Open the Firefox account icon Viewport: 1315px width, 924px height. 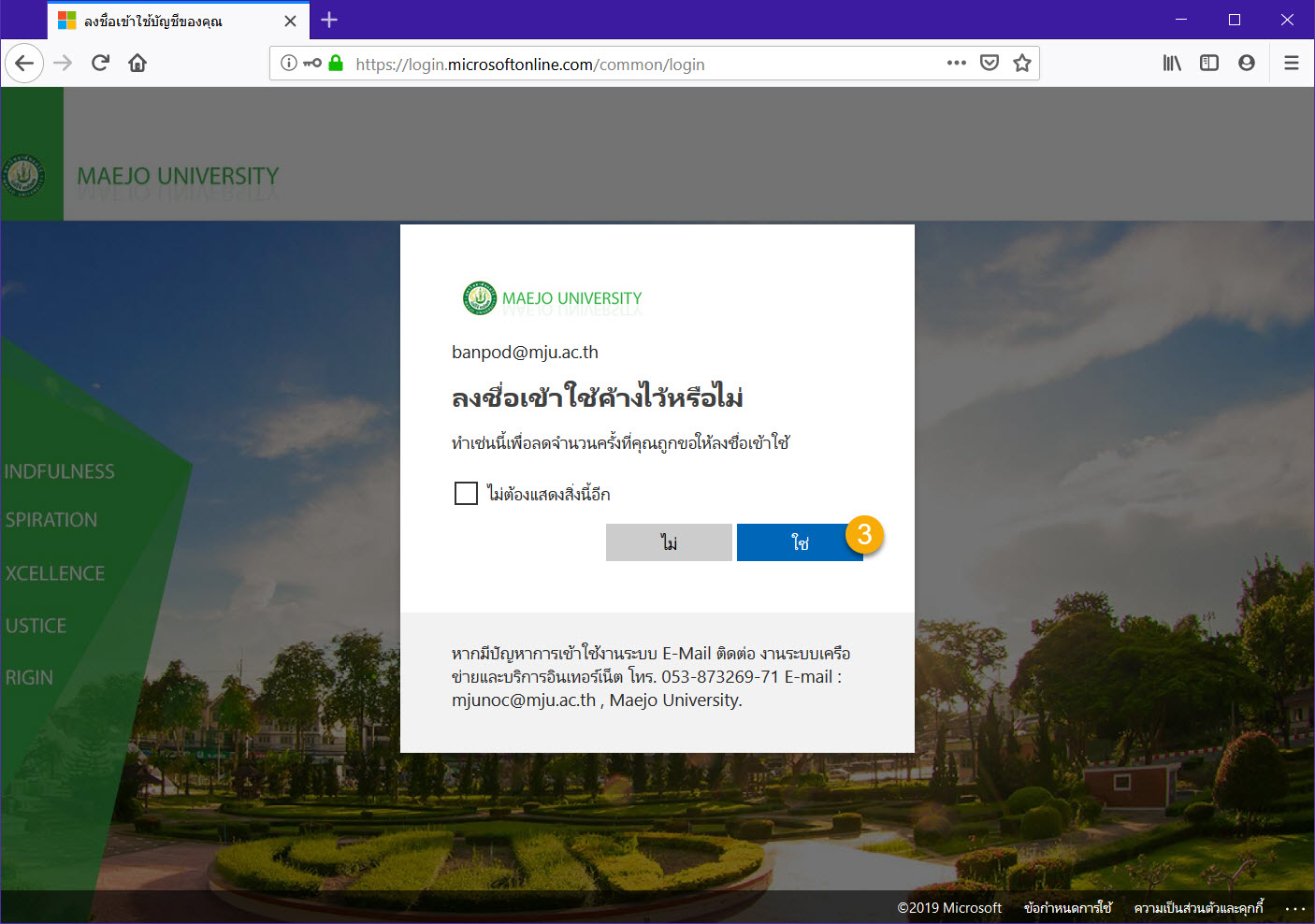point(1246,64)
